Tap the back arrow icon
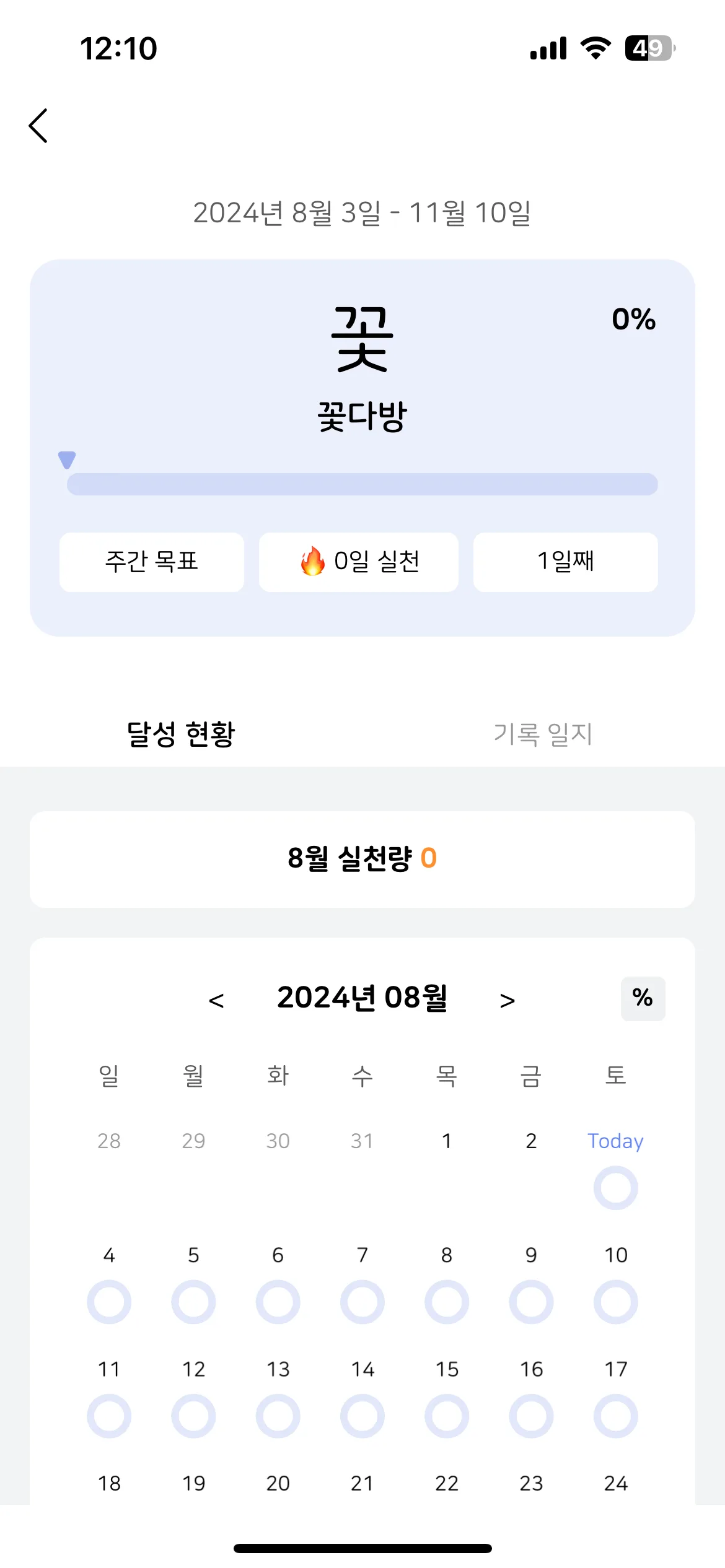 38,126
